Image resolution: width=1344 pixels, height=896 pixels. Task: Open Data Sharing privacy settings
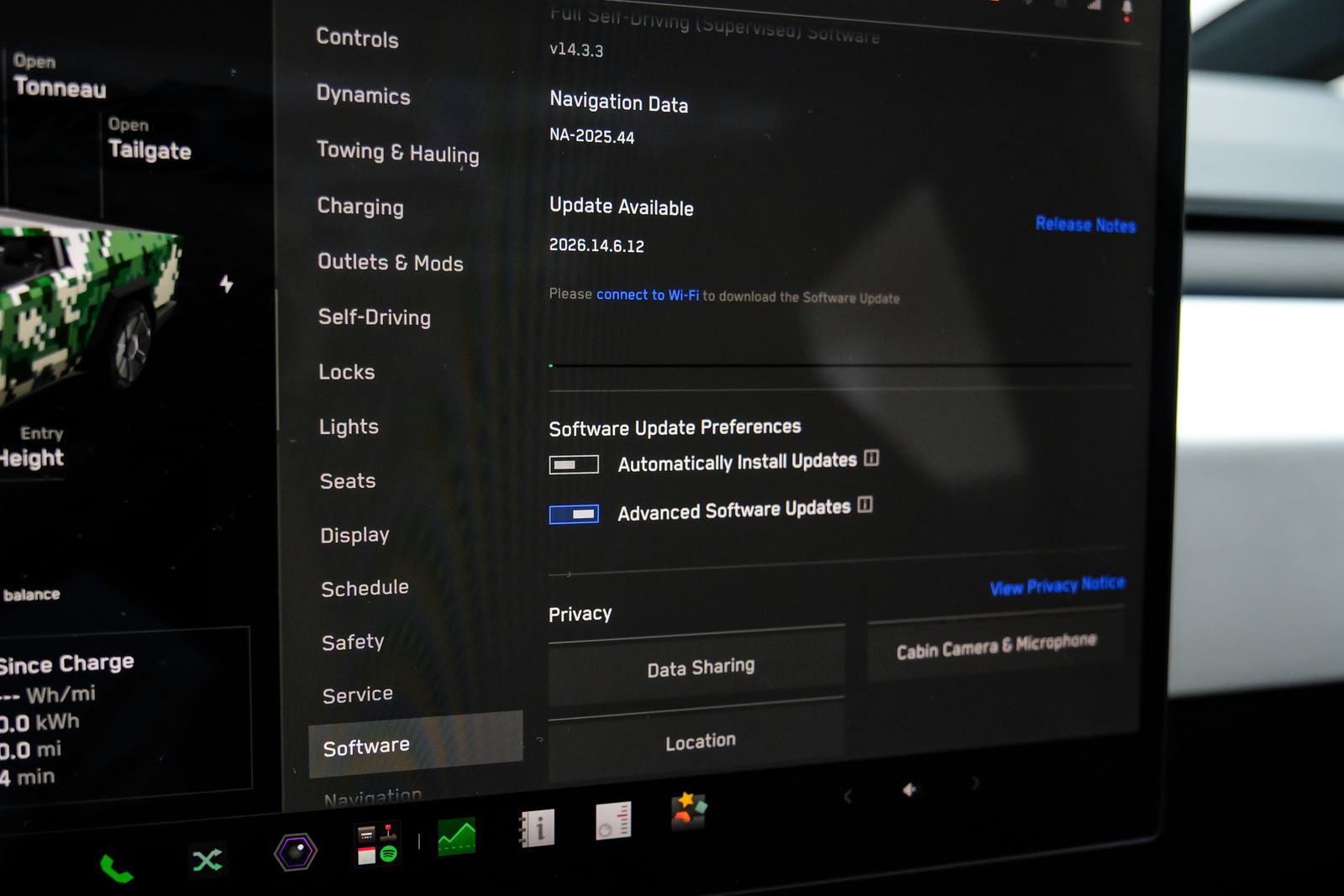696,668
